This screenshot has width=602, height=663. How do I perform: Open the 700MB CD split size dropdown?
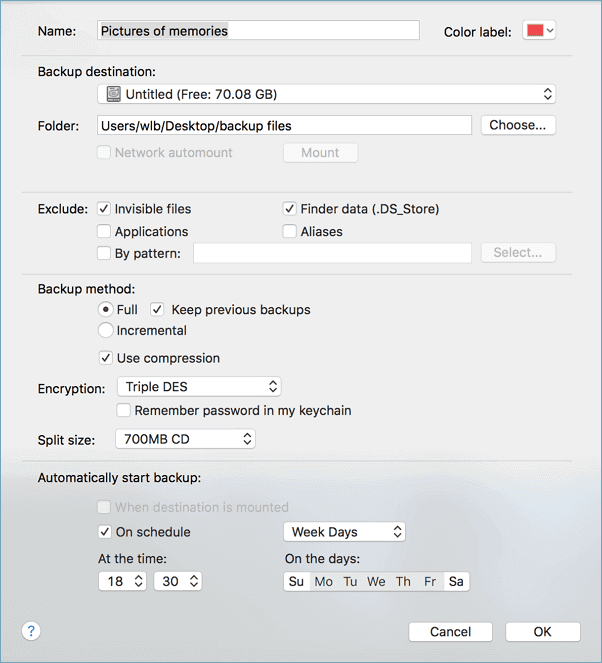(185, 439)
